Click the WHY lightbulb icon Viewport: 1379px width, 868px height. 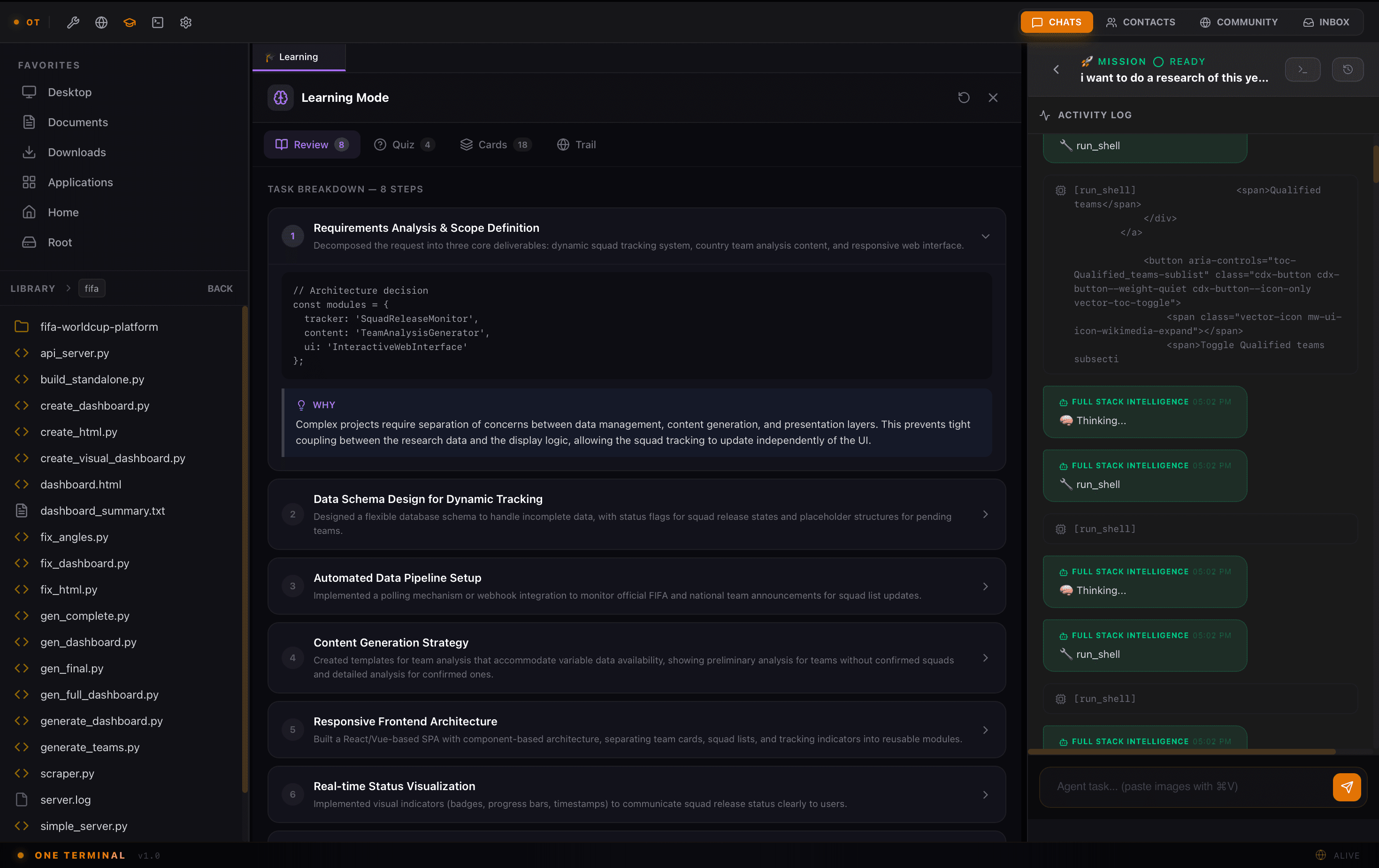tap(301, 405)
